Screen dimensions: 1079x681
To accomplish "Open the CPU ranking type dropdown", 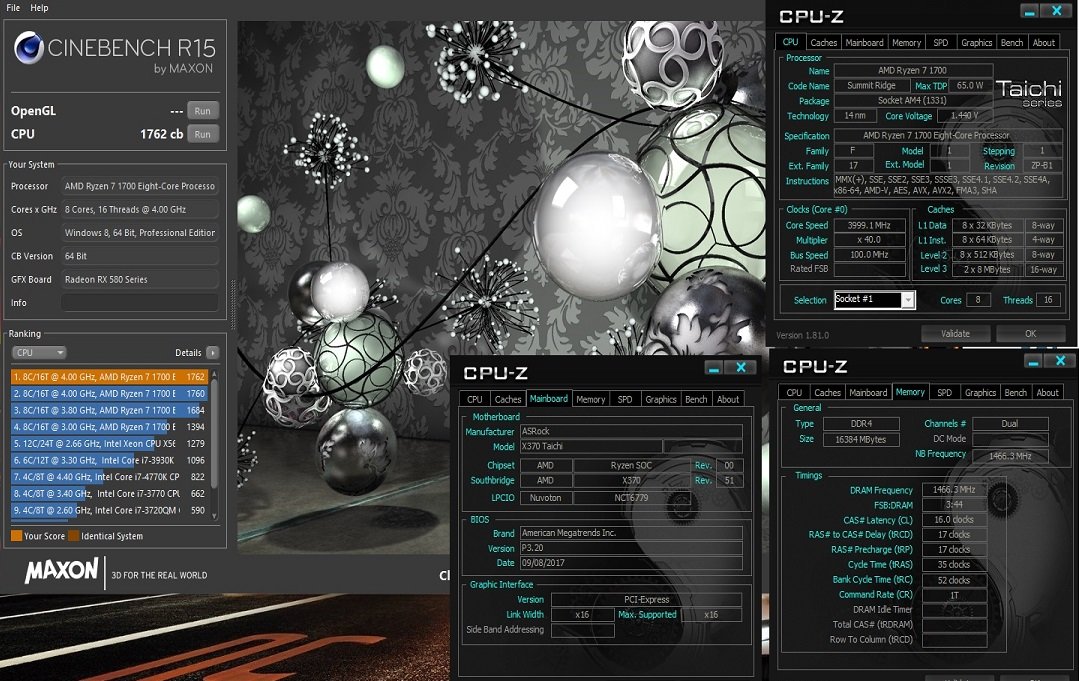I will click(39, 352).
